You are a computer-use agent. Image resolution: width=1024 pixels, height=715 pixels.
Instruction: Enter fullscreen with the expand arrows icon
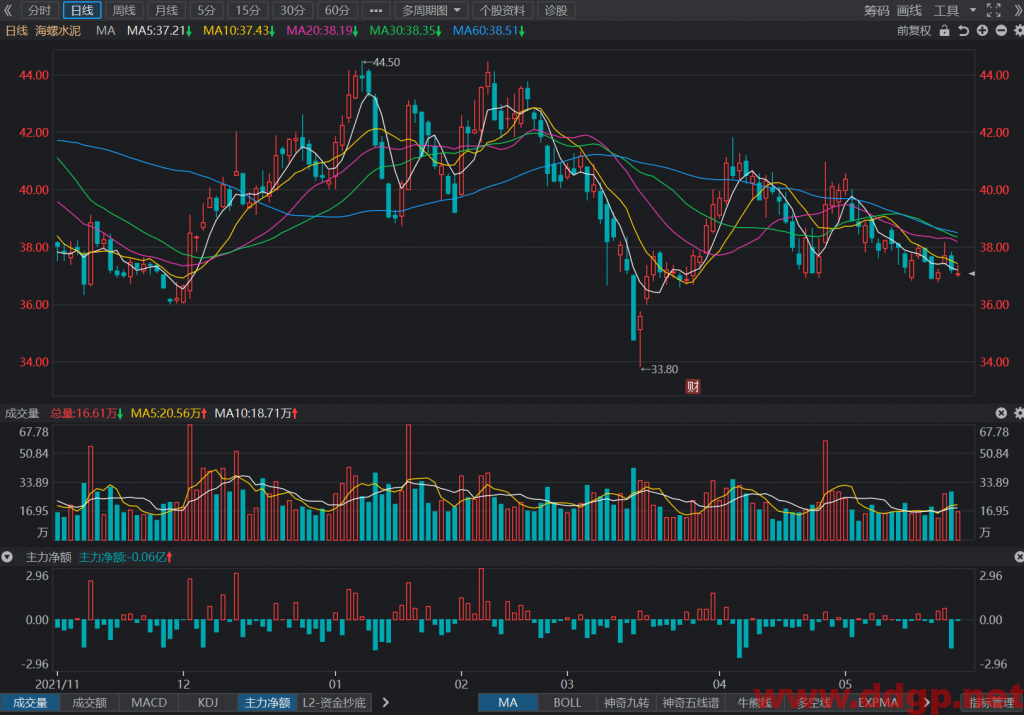pos(993,10)
